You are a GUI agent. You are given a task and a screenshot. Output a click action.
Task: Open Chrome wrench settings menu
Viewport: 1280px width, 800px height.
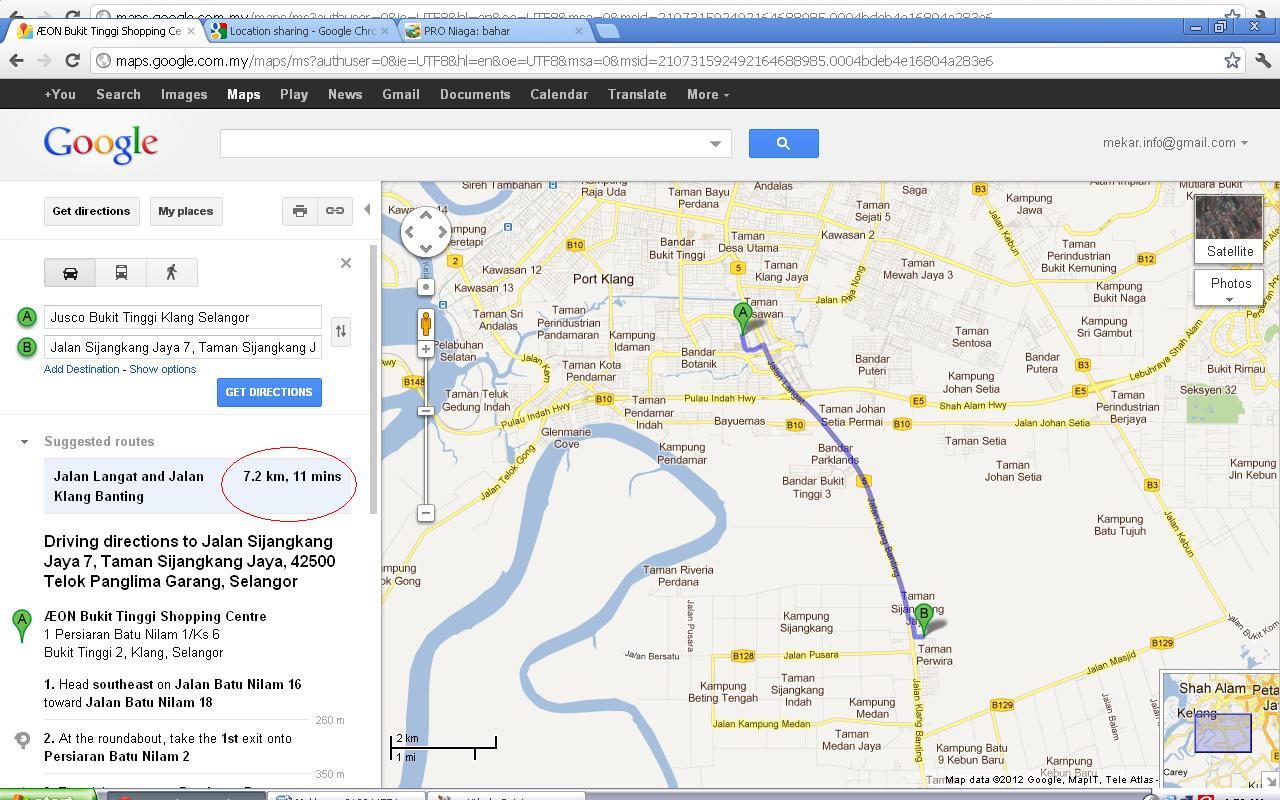click(x=1263, y=60)
